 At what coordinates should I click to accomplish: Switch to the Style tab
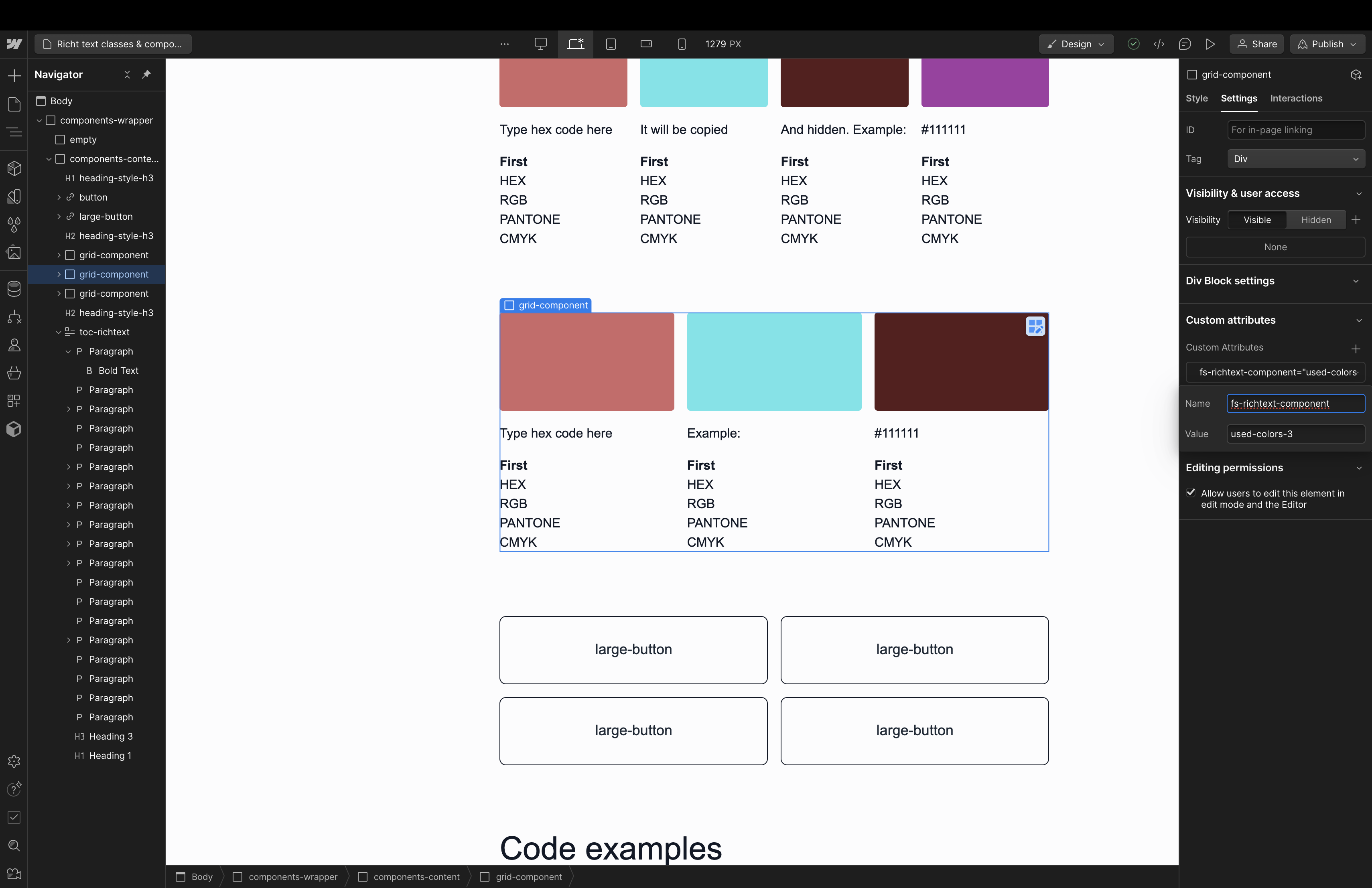(1197, 99)
